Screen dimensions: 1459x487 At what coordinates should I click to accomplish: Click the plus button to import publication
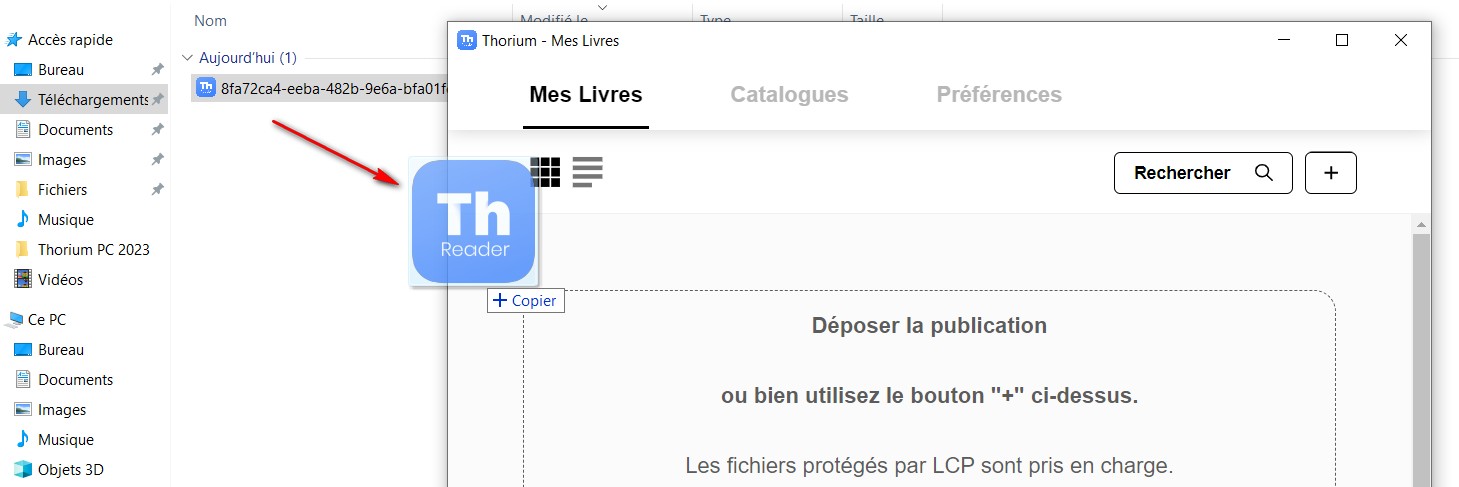(1330, 173)
